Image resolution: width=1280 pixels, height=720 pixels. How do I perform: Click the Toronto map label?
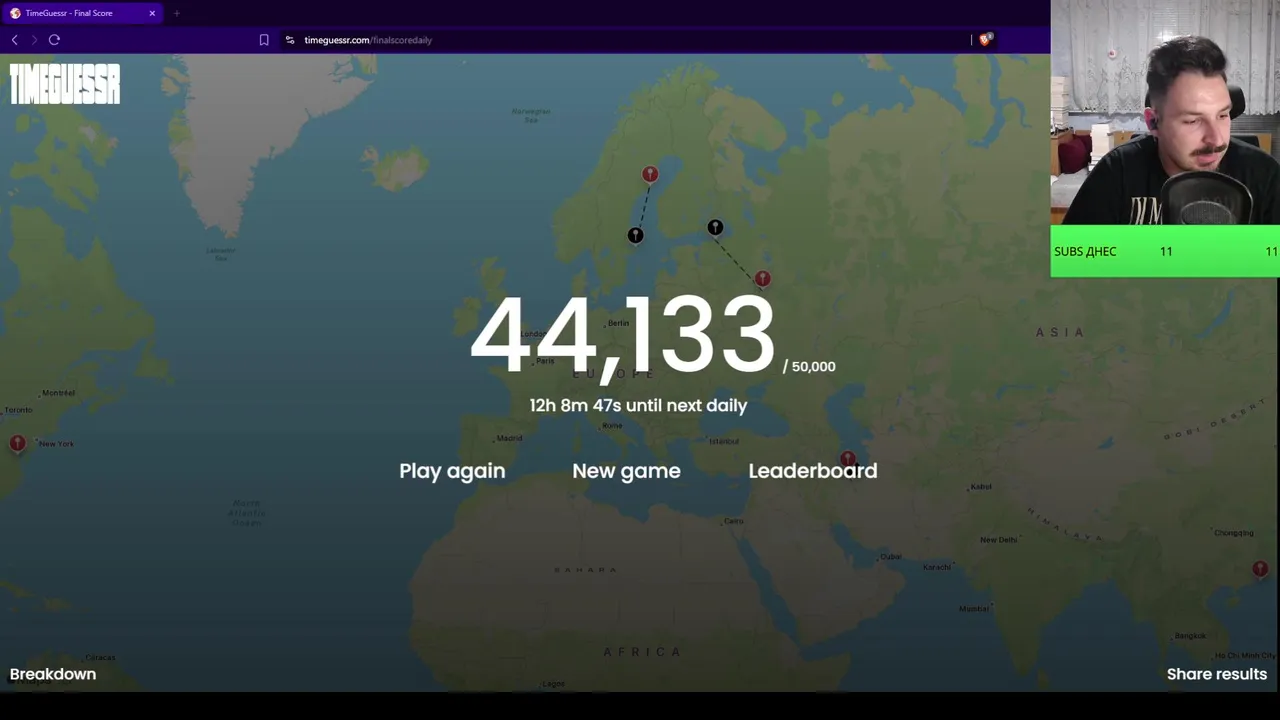pos(18,410)
